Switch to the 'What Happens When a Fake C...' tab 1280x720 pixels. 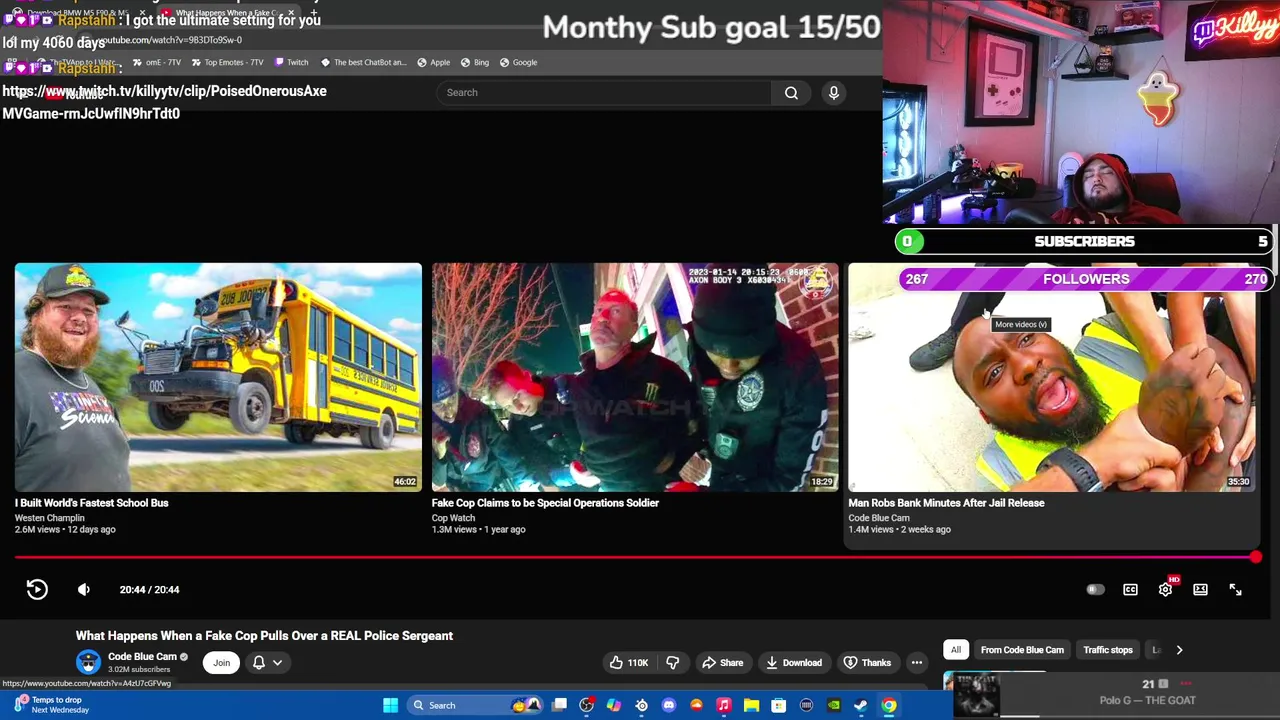pyautogui.click(x=228, y=13)
